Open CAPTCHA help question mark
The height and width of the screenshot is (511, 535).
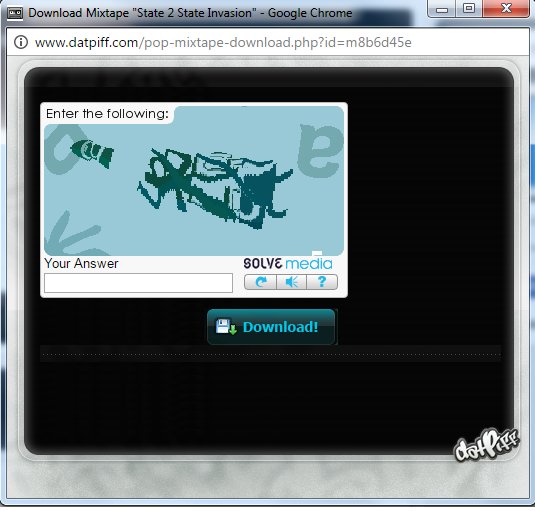click(x=322, y=282)
